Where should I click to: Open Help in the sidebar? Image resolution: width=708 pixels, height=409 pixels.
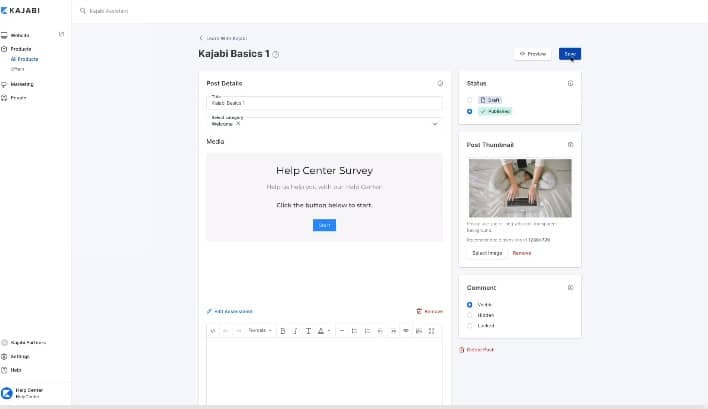pyautogui.click(x=16, y=370)
